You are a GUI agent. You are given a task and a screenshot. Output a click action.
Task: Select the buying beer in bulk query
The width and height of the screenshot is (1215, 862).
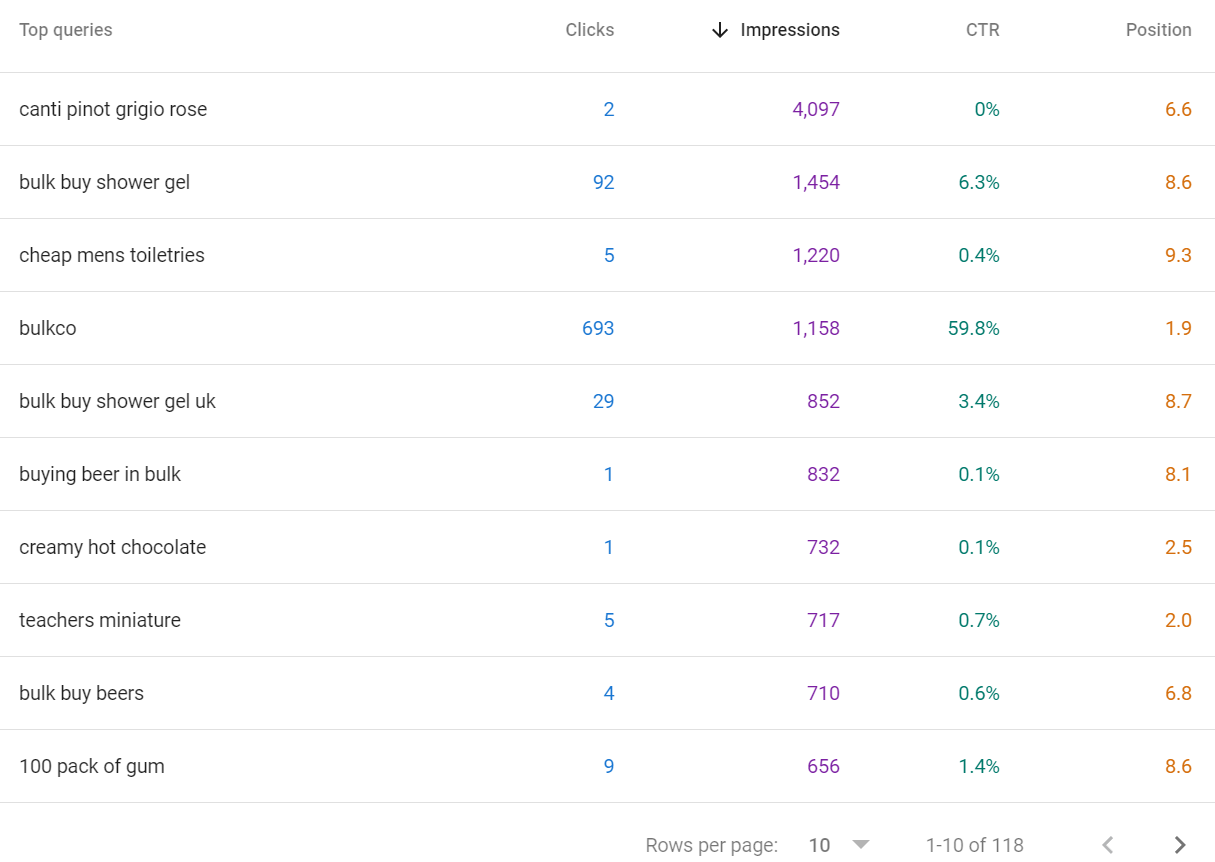(x=100, y=474)
